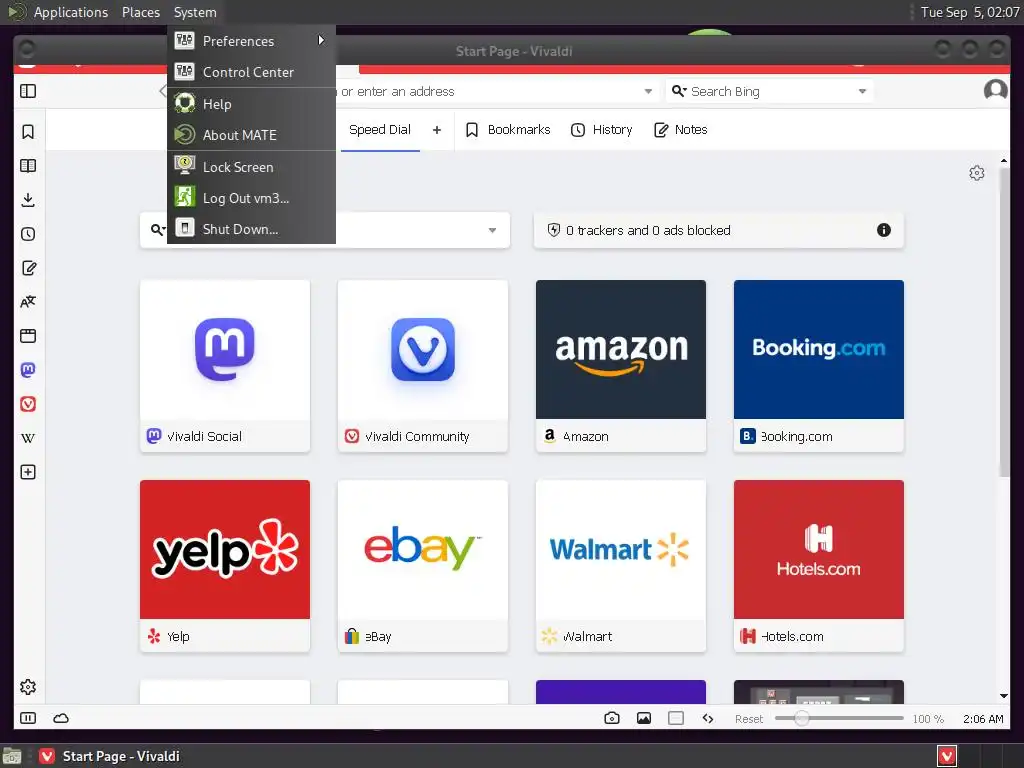Open the Vivaldi web panel in sidebar
The width and height of the screenshot is (1024, 768).
pyautogui.click(x=28, y=404)
